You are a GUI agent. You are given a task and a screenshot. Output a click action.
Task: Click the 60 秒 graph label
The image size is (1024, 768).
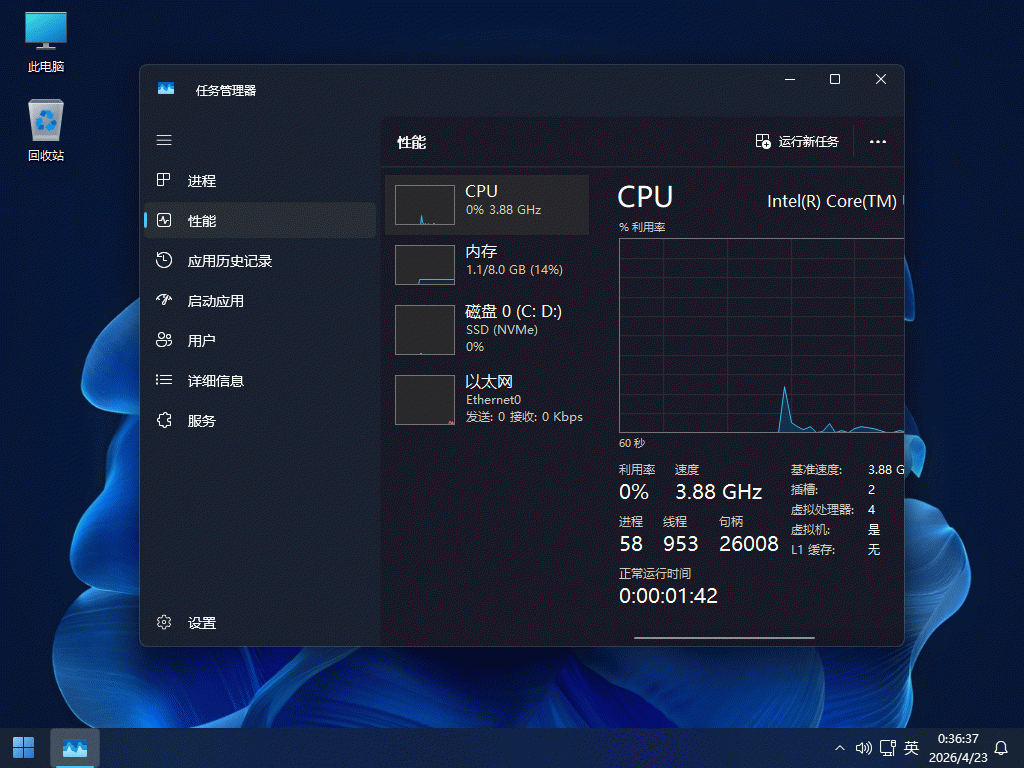click(632, 443)
